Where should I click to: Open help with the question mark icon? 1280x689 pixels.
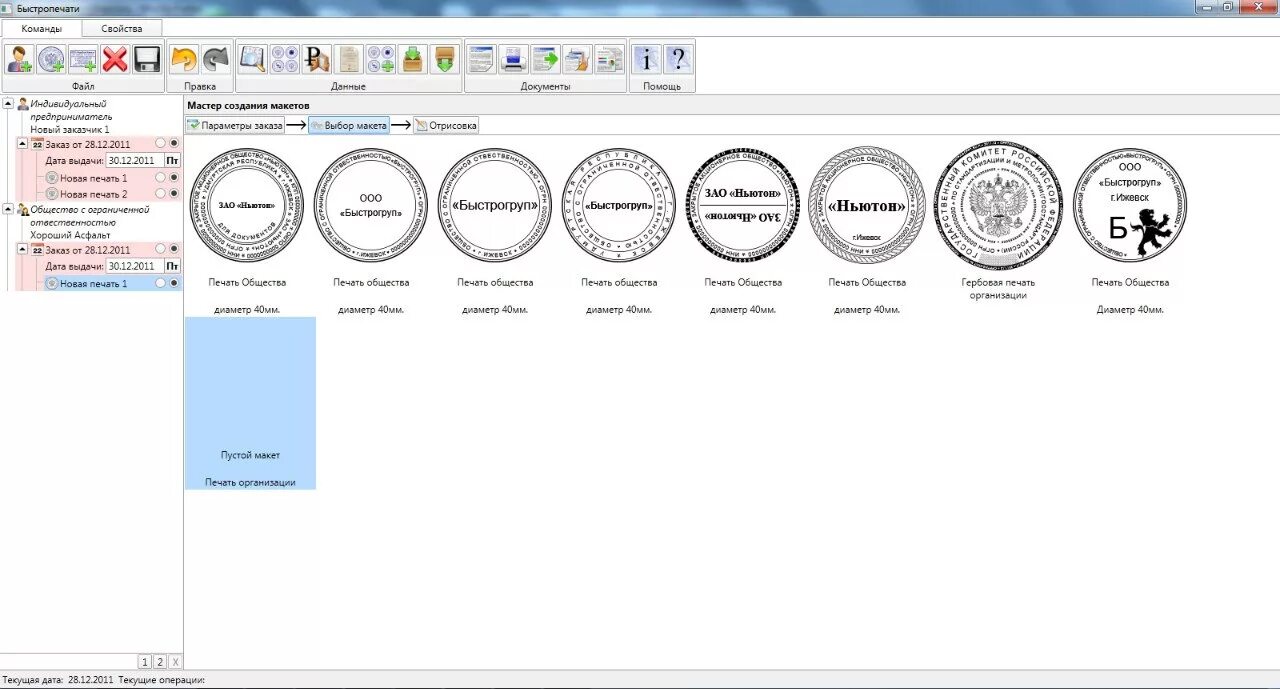pos(678,59)
